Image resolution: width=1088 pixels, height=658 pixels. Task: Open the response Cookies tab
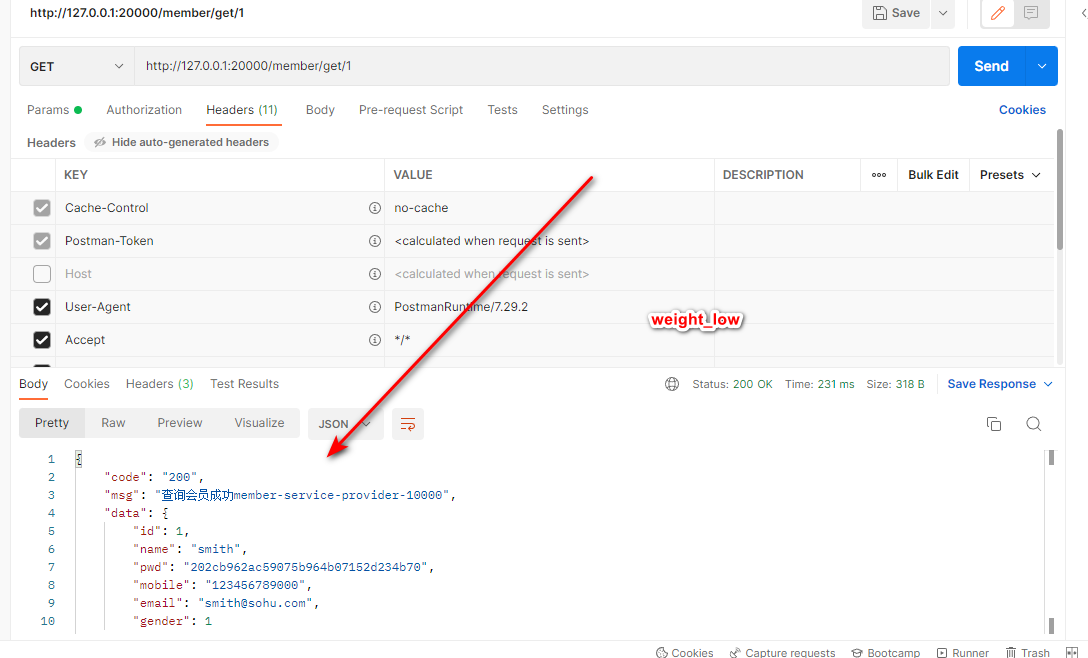(87, 384)
